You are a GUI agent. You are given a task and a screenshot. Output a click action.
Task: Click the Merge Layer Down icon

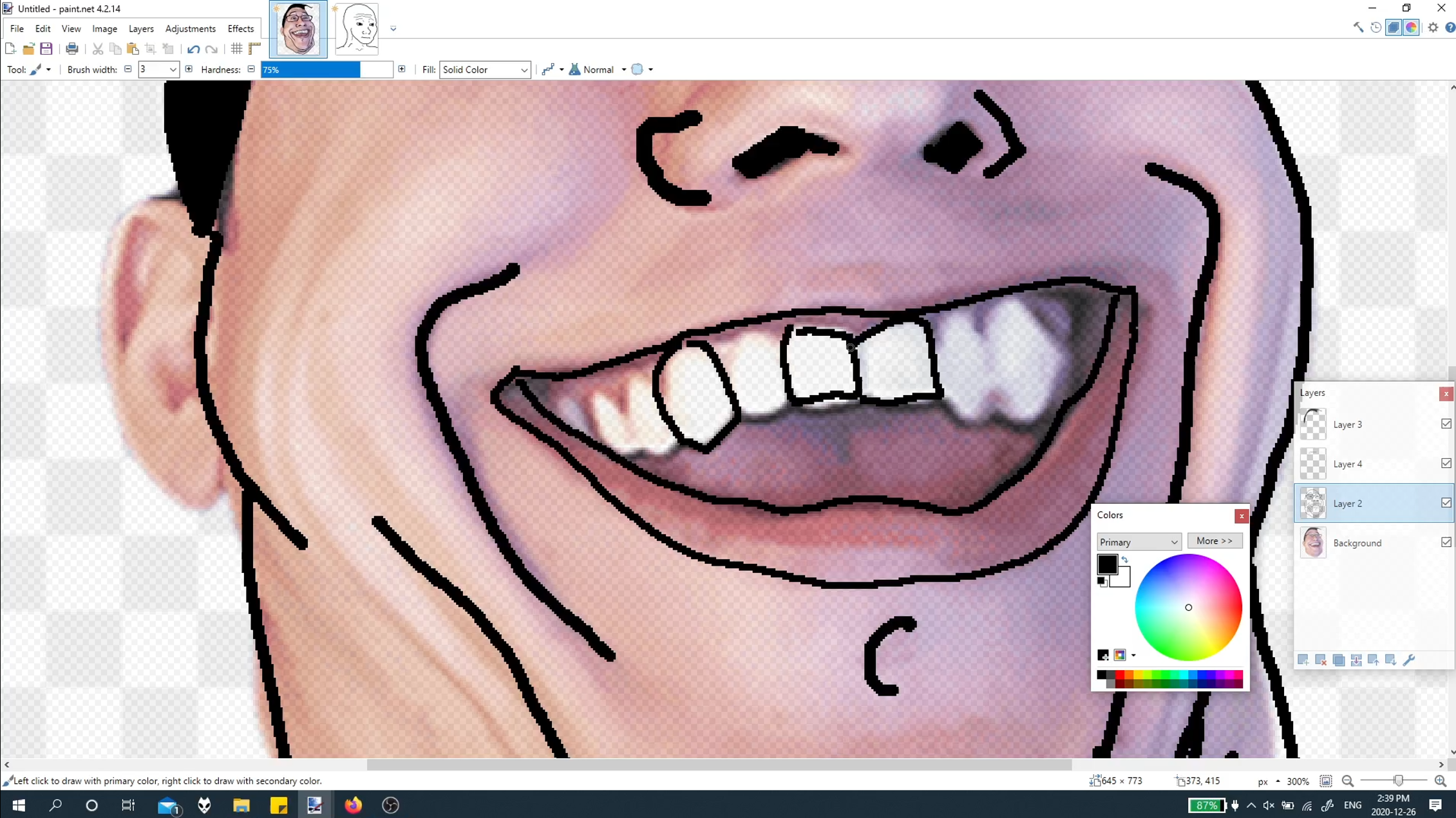[x=1356, y=660]
